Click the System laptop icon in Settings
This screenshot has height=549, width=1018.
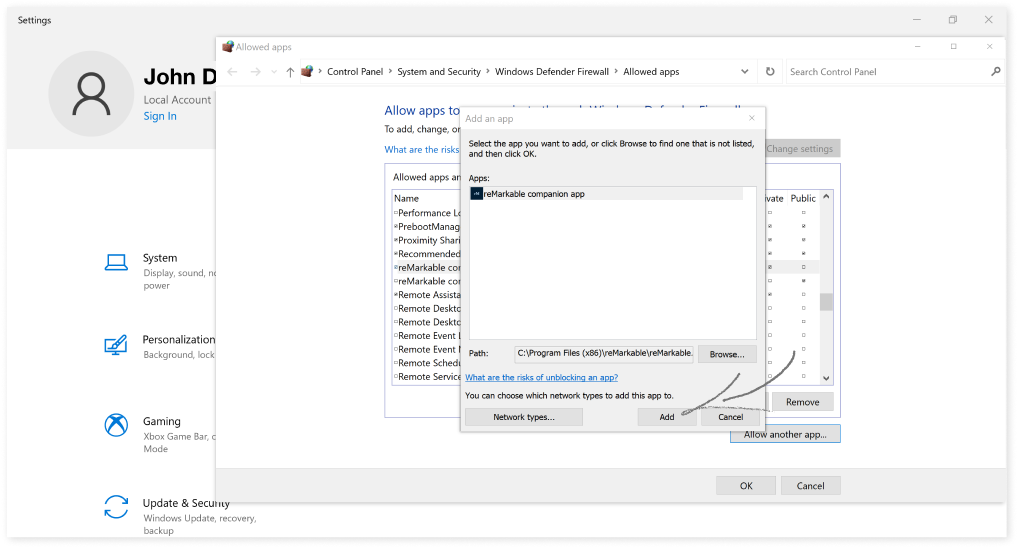[x=116, y=263]
